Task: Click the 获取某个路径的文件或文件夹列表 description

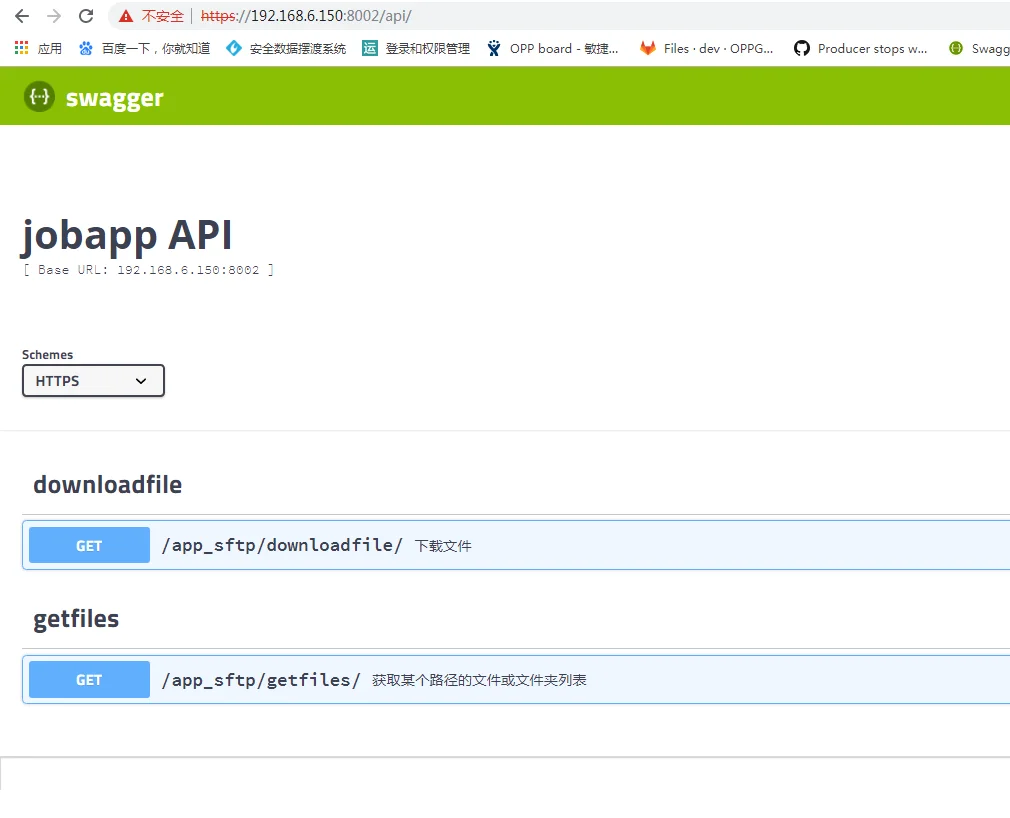Action: (479, 680)
